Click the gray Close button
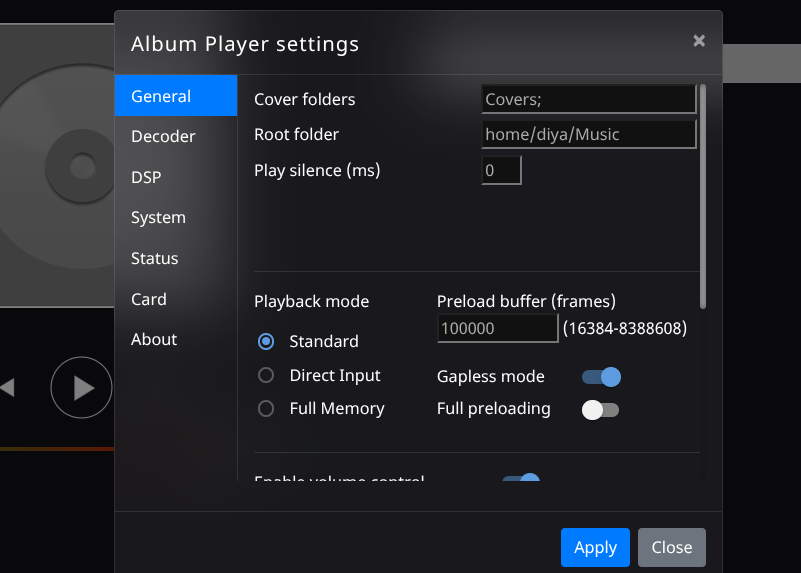This screenshot has width=801, height=573. tap(671, 547)
